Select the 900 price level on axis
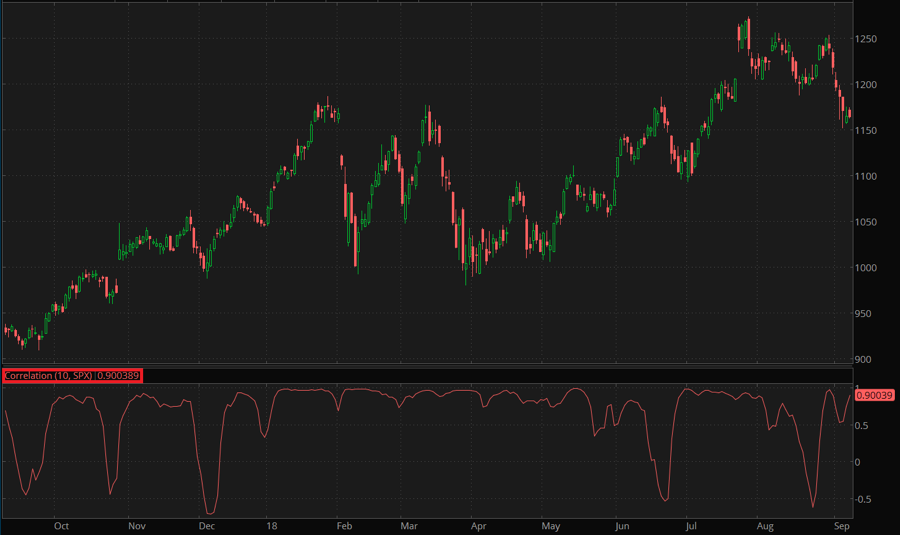The height and width of the screenshot is (535, 900). pyautogui.click(x=865, y=359)
